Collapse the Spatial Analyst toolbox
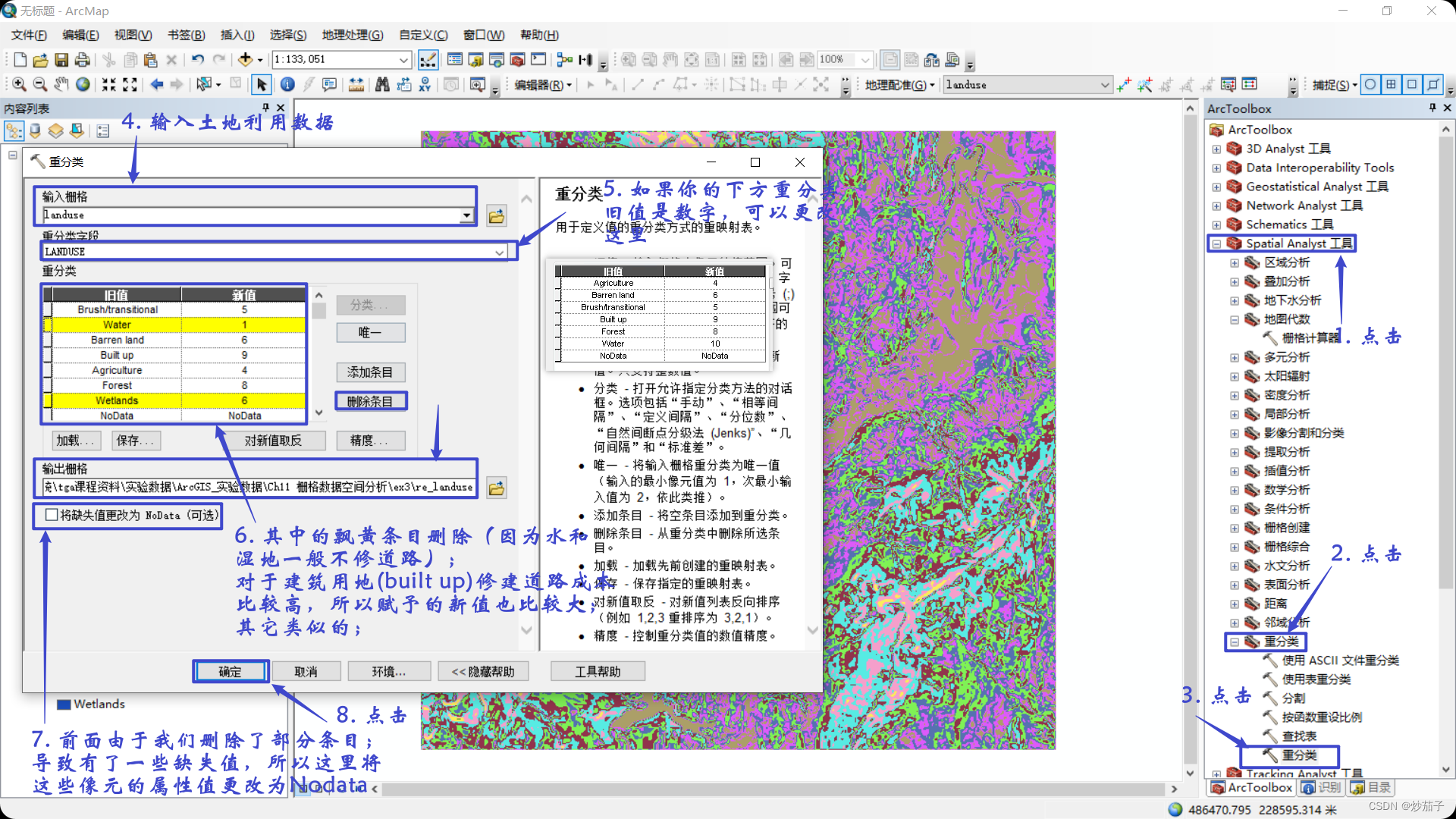This screenshot has height=819, width=1456. click(x=1216, y=244)
